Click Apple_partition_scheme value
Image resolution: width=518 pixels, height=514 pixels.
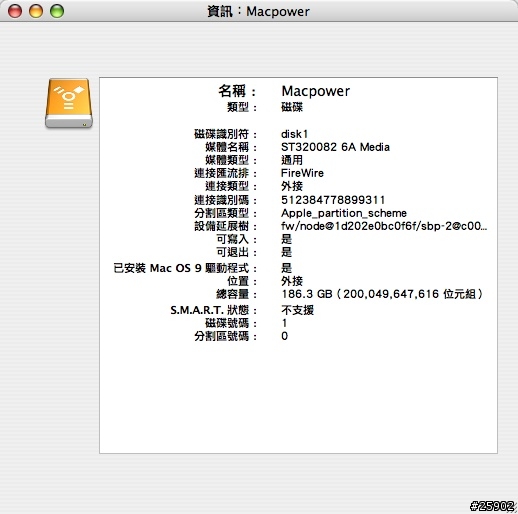click(344, 213)
